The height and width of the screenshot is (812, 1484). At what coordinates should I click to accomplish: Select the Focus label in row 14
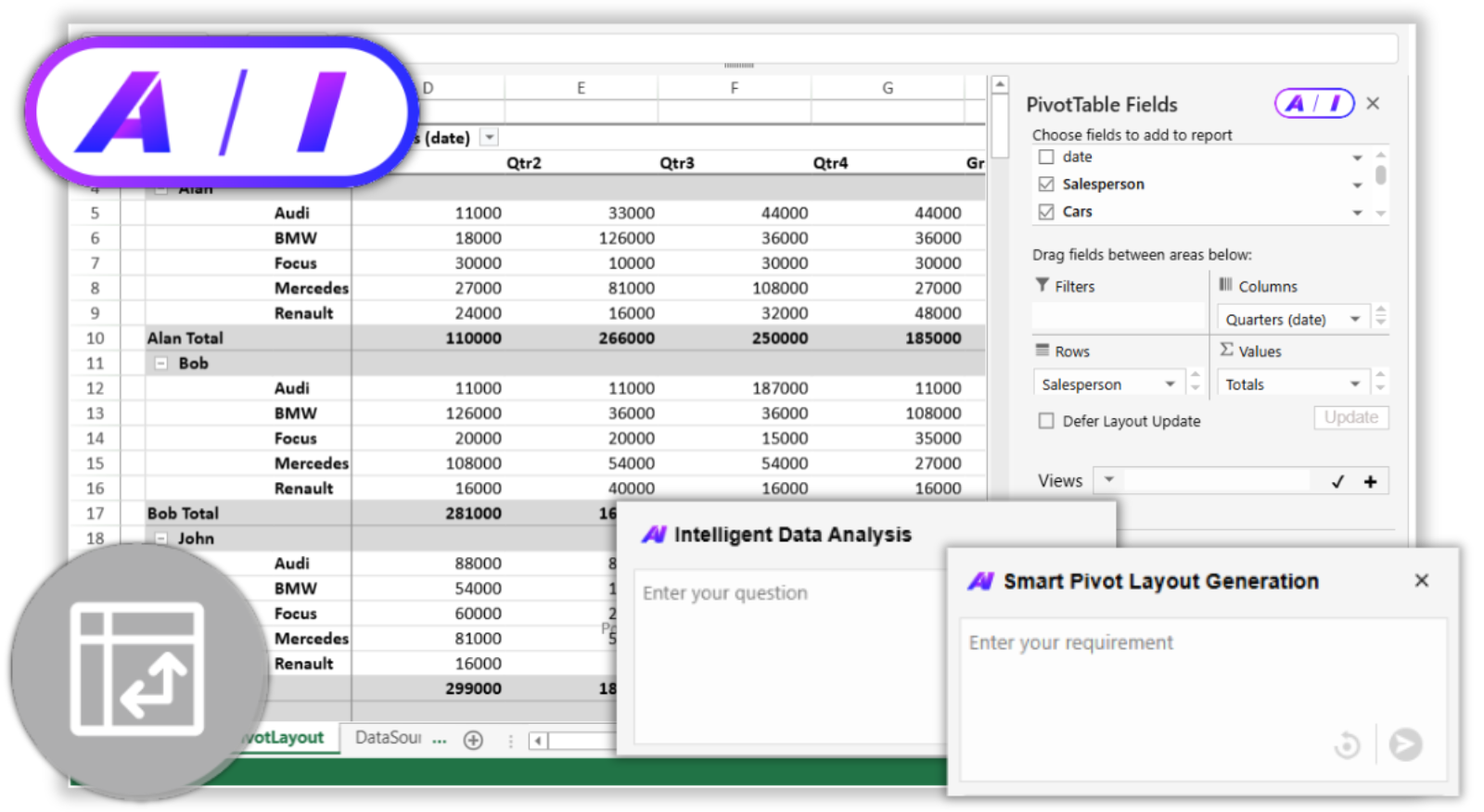(x=295, y=438)
